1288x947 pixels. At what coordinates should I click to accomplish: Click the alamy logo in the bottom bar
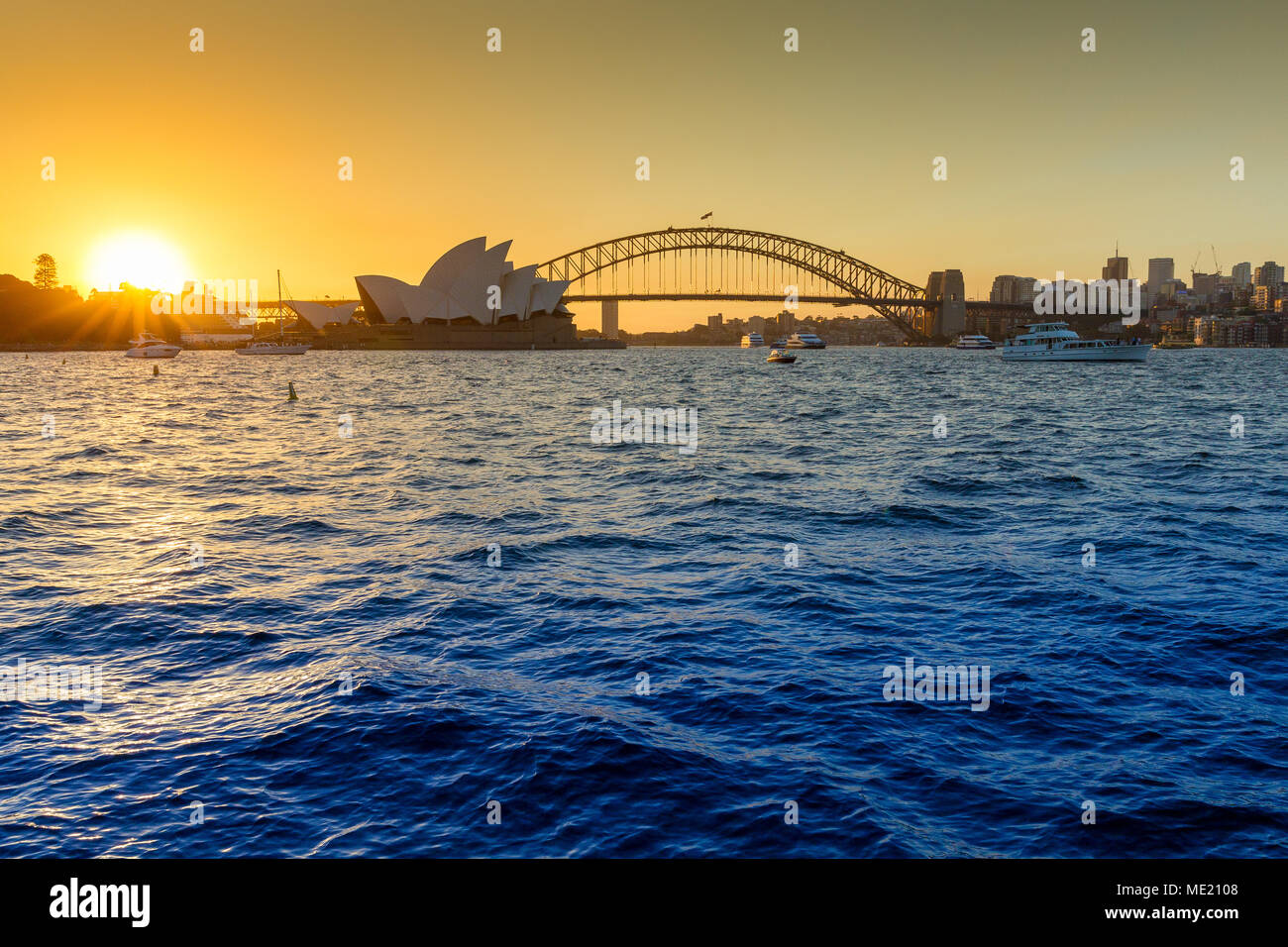(x=100, y=902)
